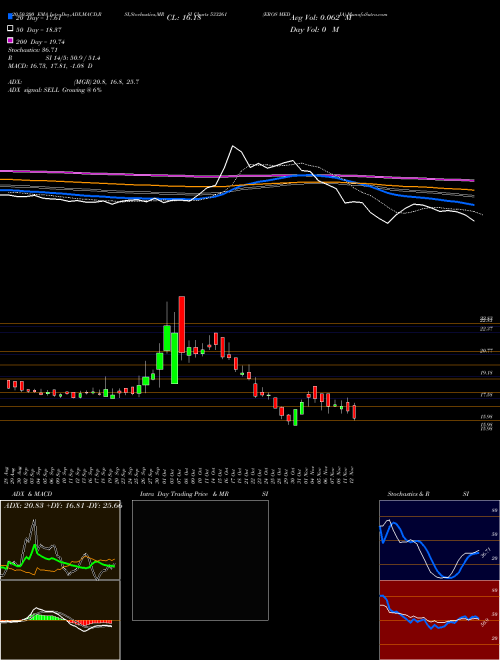Image resolution: width=500 pixels, height=660 pixels.
Task: Click the RSI 14/5: 50.9 / 51.4 reading
Action: point(54,58)
